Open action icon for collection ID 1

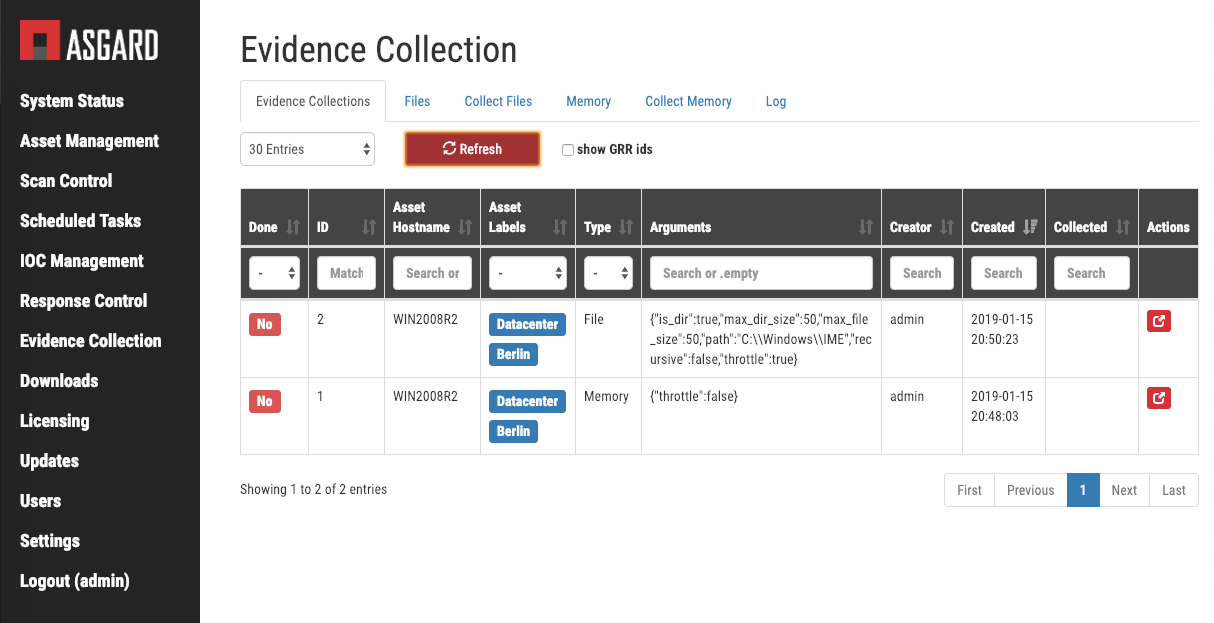1158,398
